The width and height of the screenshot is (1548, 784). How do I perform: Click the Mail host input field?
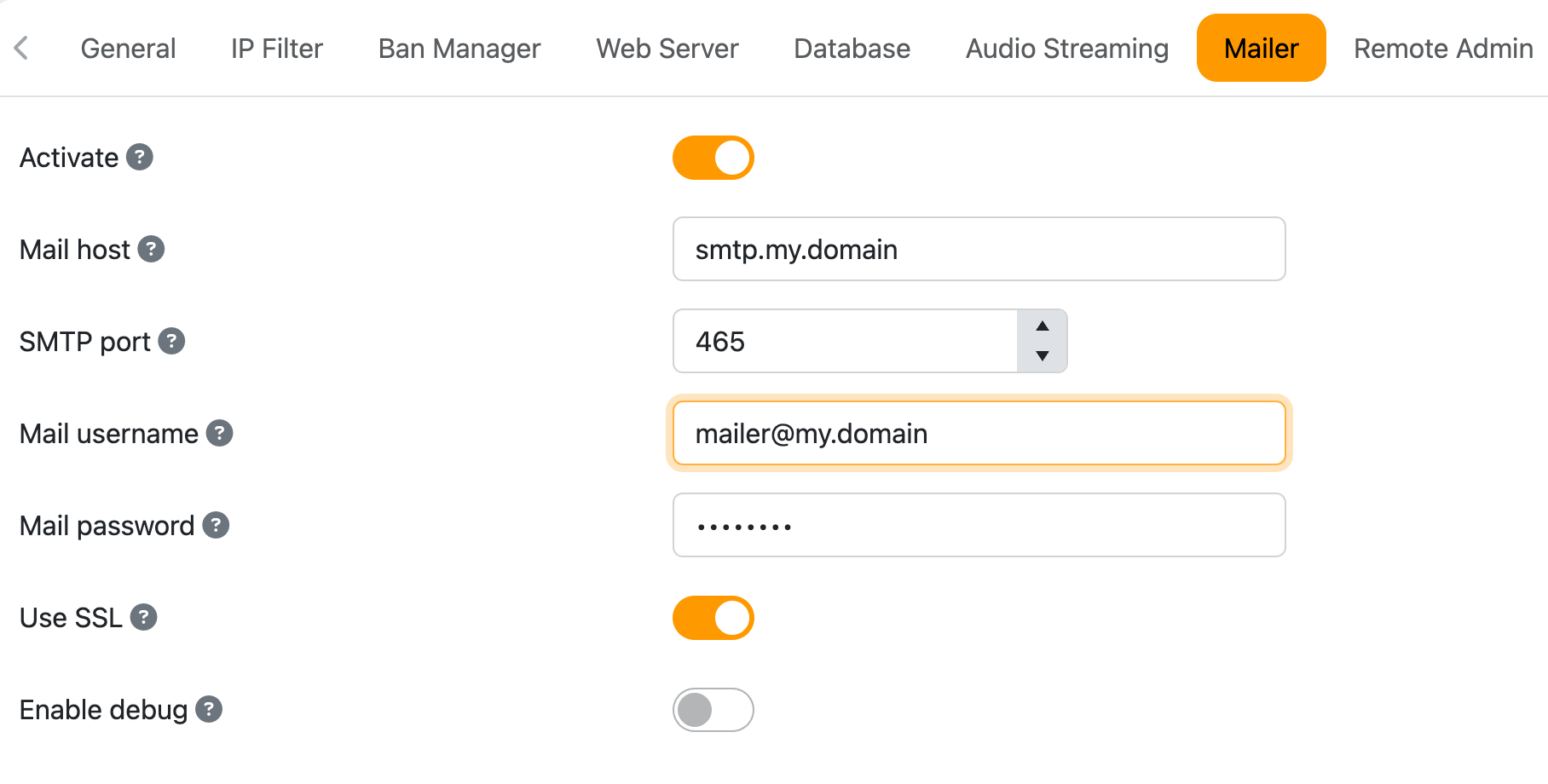coord(978,249)
